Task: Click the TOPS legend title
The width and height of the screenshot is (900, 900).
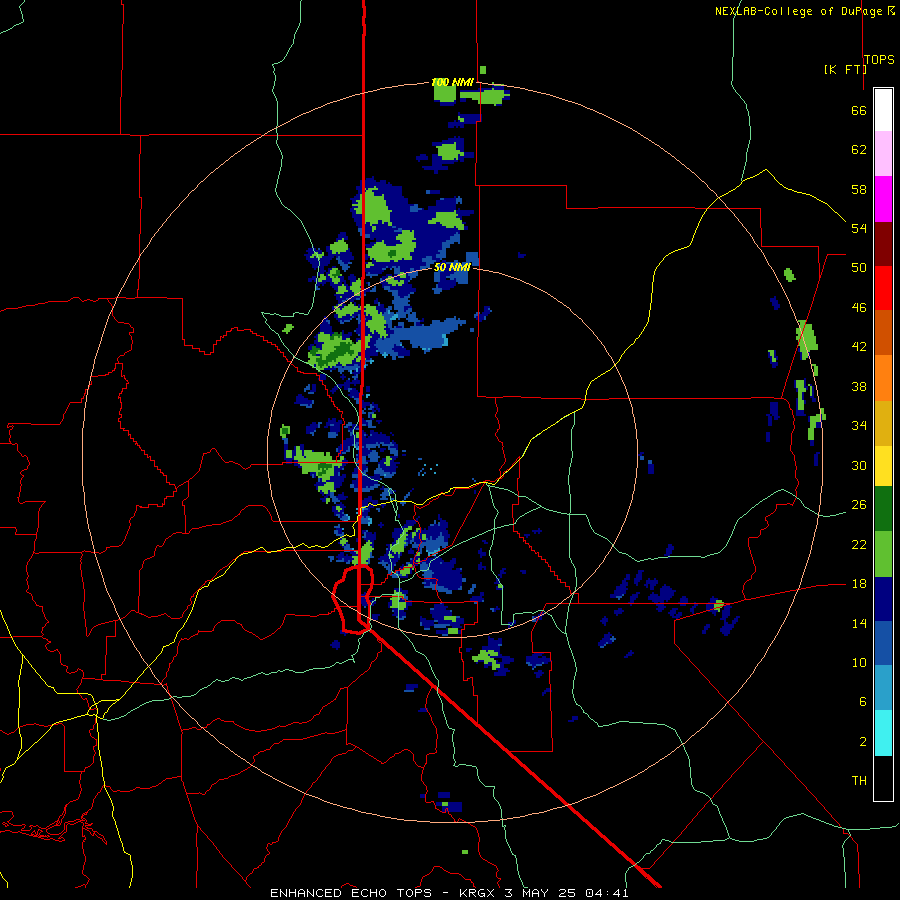Action: point(879,60)
